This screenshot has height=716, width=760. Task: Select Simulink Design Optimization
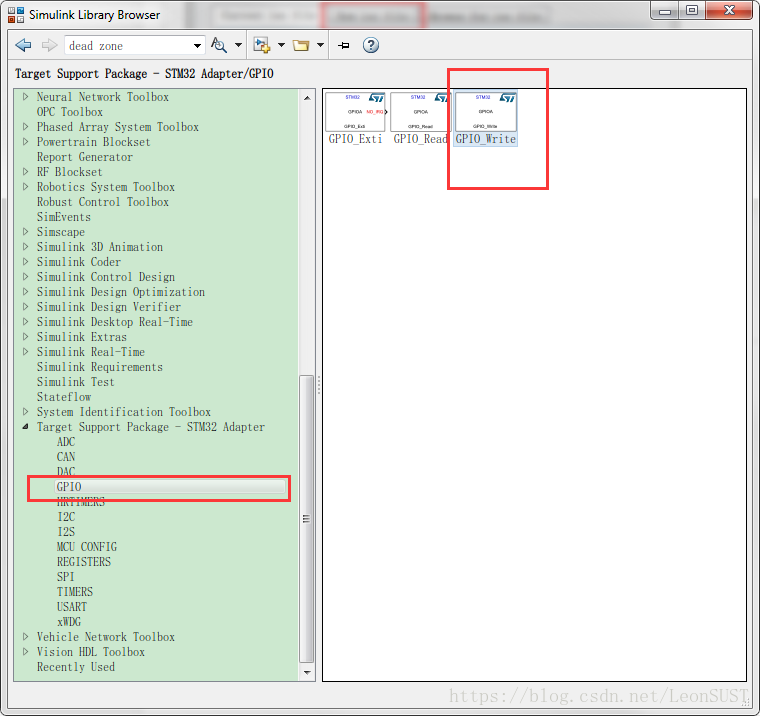click(121, 292)
